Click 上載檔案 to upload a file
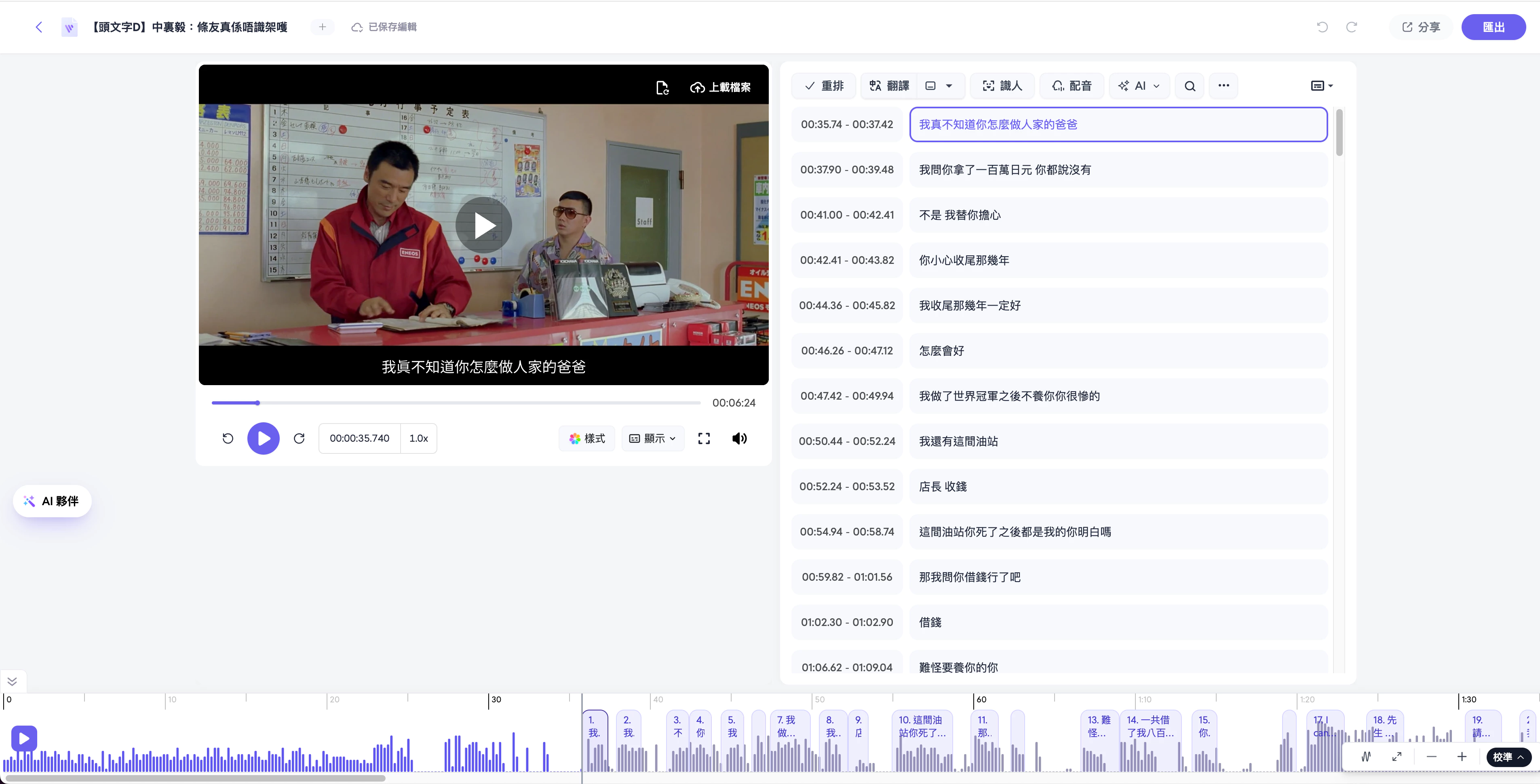This screenshot has height=784, width=1540. click(x=720, y=87)
